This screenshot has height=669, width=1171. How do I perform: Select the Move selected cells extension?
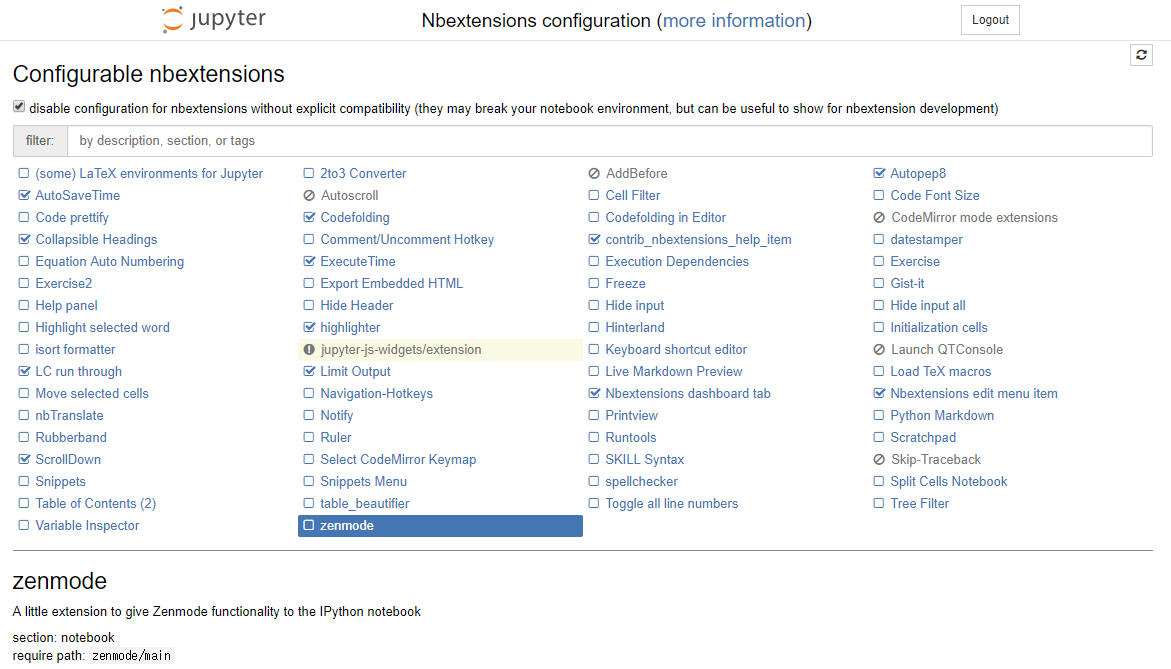92,393
